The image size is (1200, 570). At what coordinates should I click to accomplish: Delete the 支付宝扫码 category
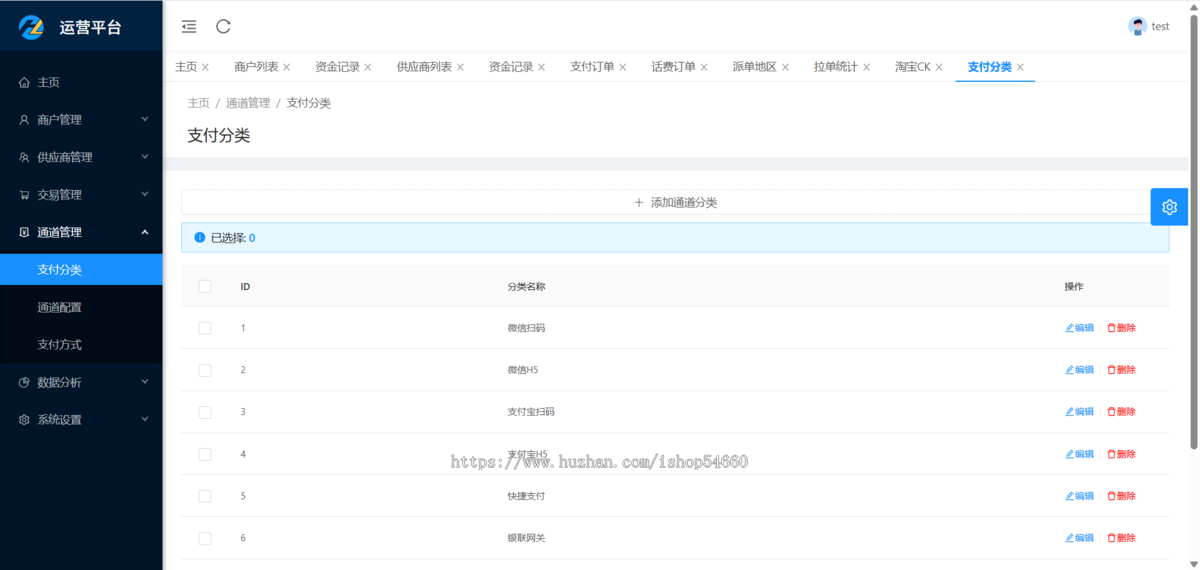tap(1121, 412)
